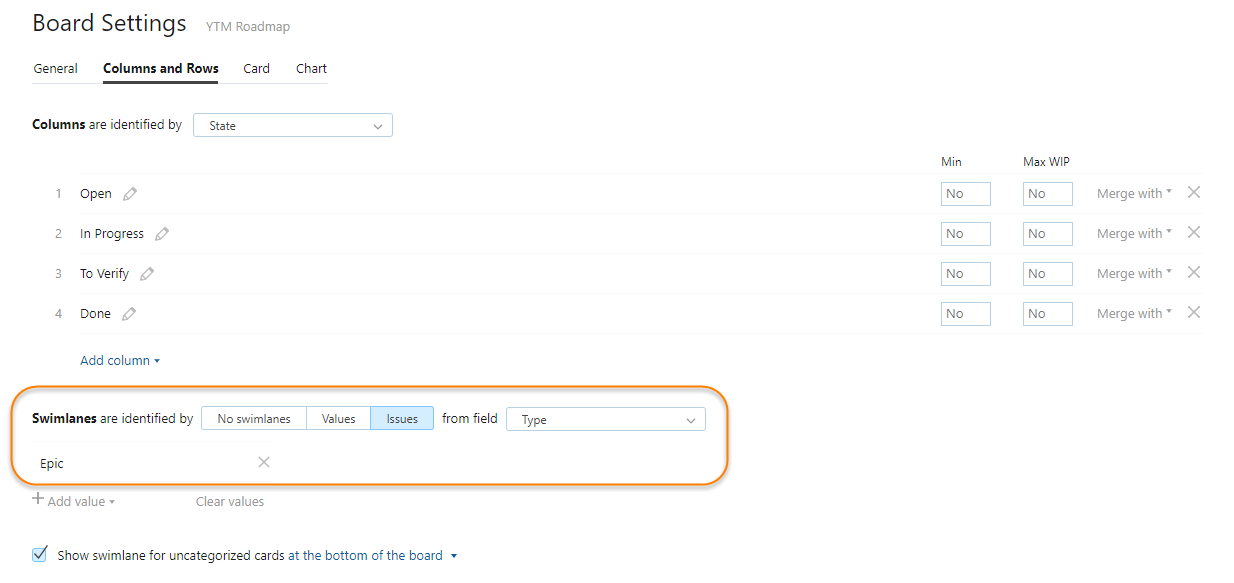Remove the Open column with X icon

pos(1193,193)
